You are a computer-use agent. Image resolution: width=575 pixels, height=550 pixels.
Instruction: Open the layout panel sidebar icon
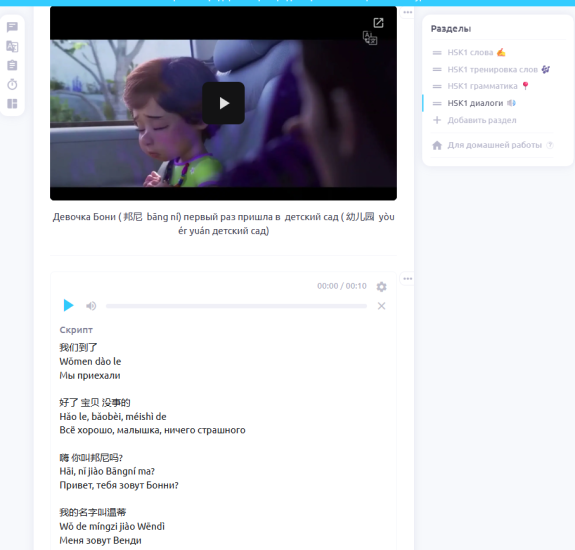tap(12, 104)
